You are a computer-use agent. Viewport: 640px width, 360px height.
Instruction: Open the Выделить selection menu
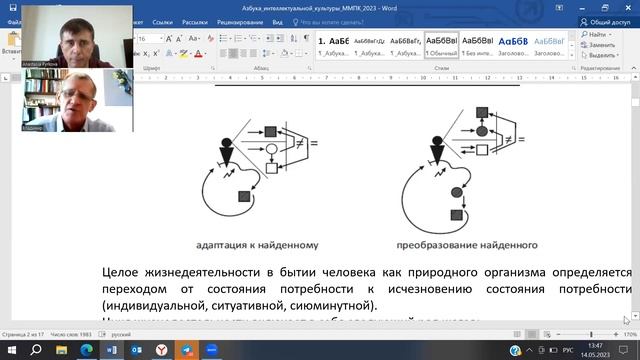600,55
